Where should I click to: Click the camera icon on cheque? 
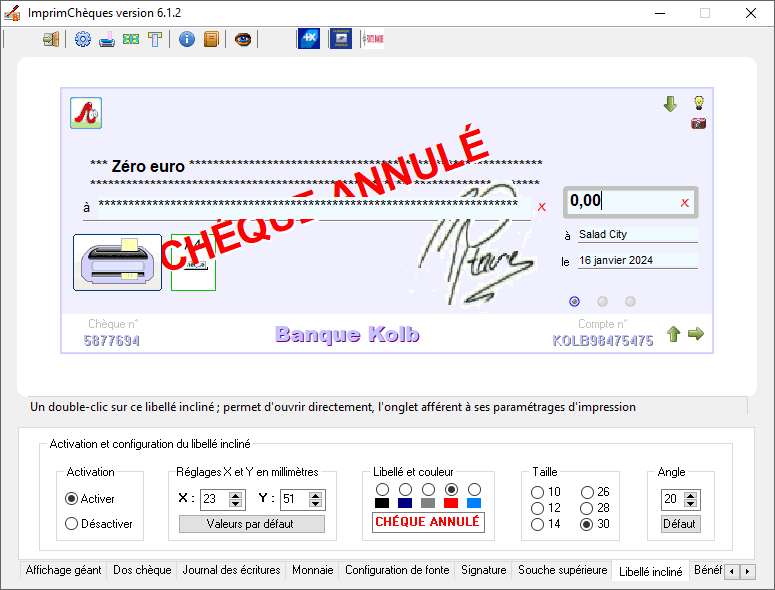point(698,124)
